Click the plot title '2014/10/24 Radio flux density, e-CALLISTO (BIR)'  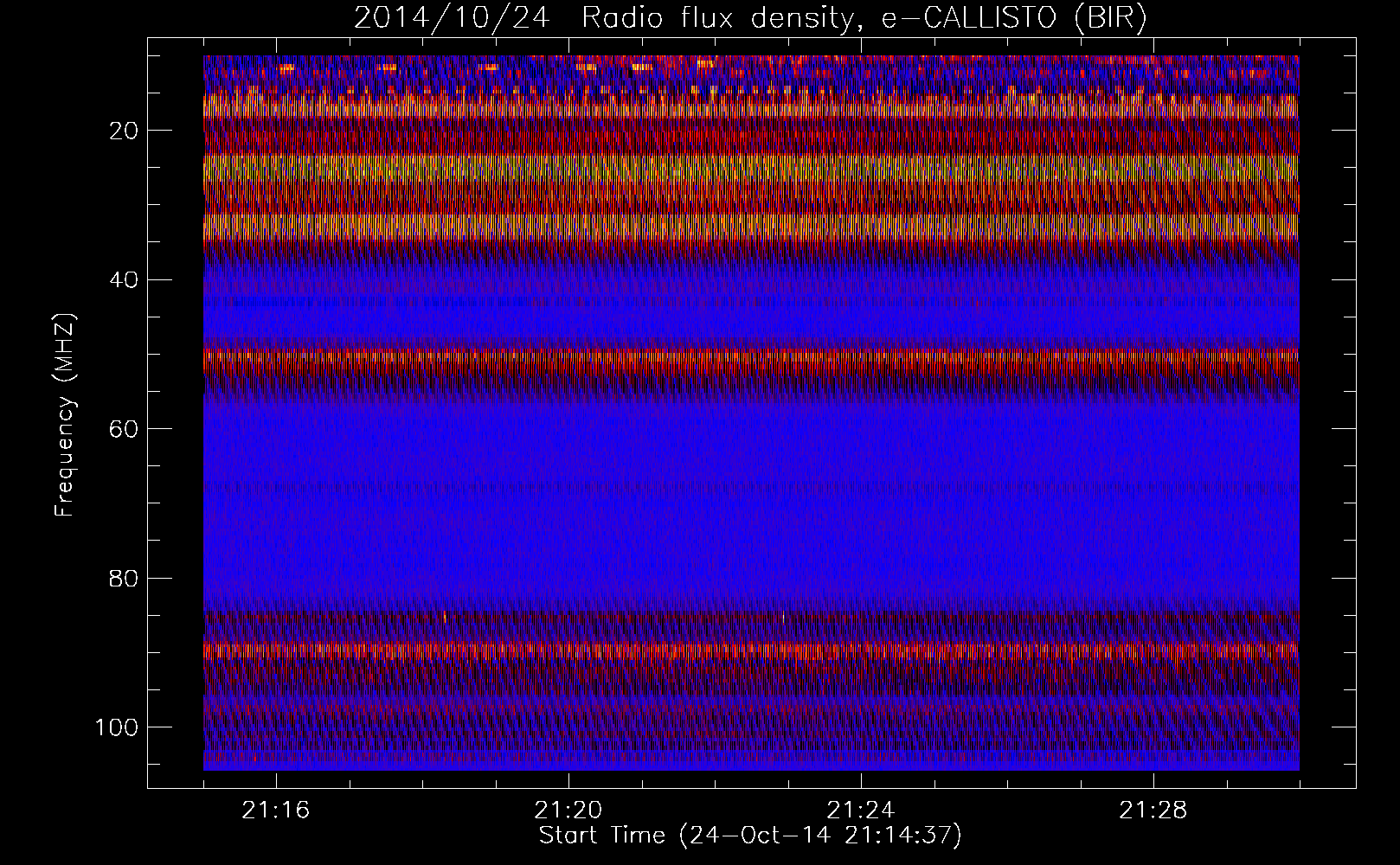[x=750, y=18]
